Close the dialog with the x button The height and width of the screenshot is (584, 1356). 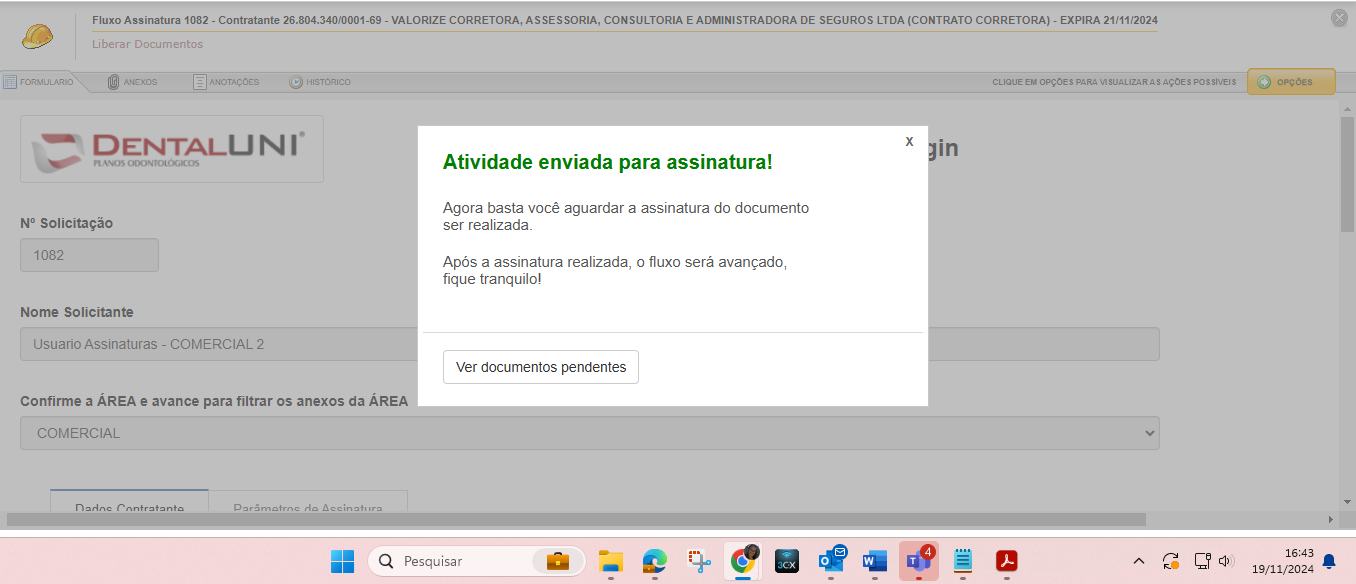tap(909, 142)
